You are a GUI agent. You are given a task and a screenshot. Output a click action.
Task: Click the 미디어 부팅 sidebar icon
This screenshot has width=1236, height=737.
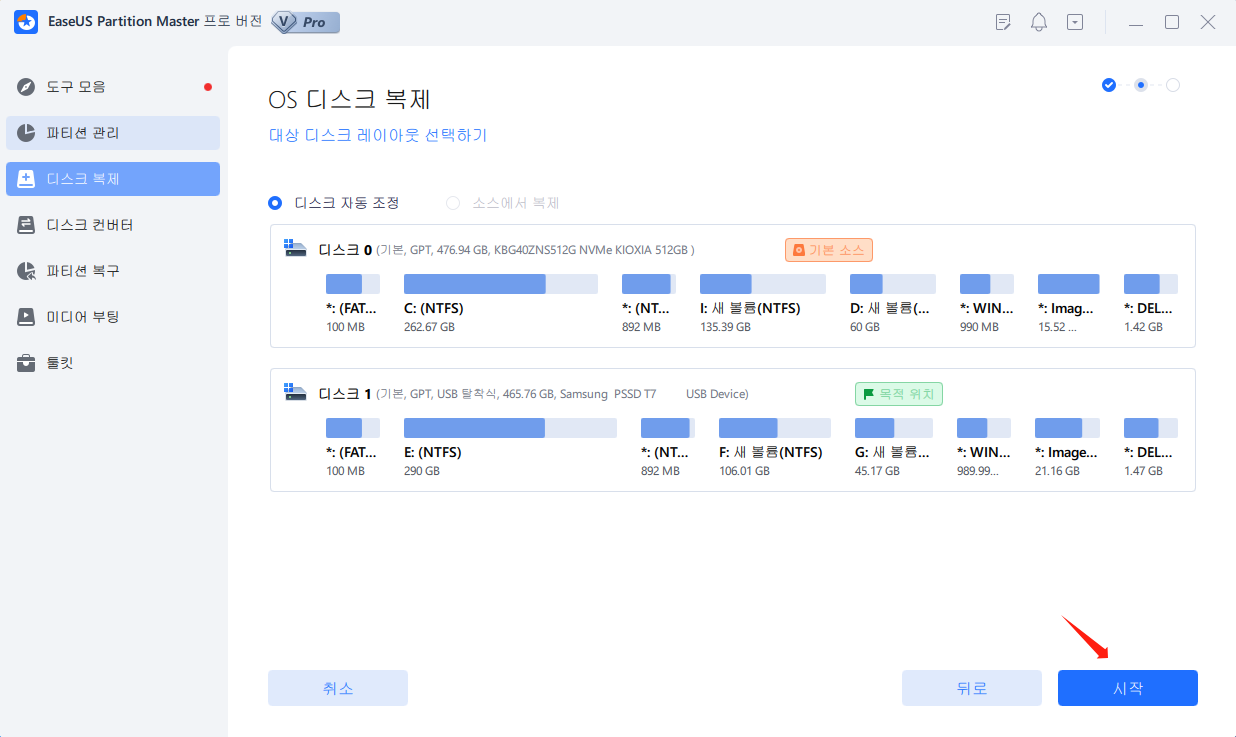pos(27,317)
